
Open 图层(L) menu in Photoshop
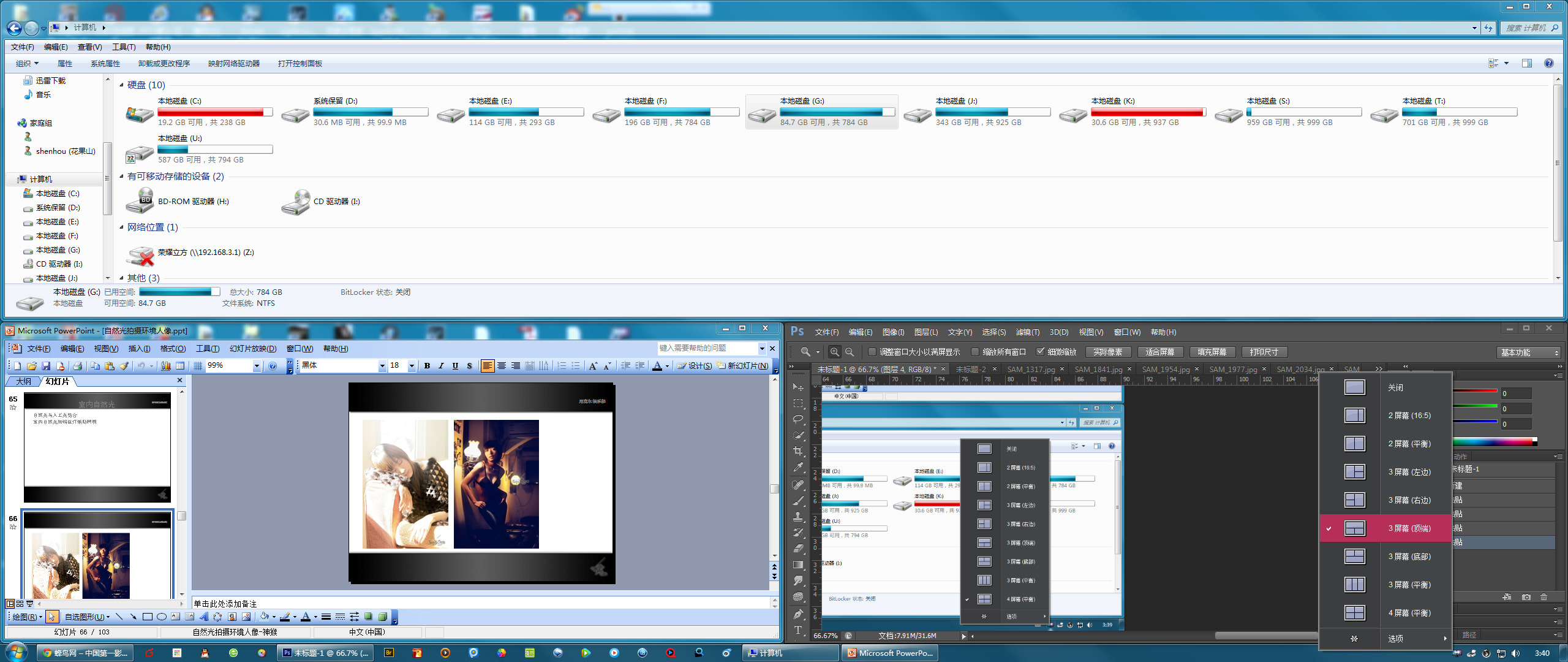925,332
